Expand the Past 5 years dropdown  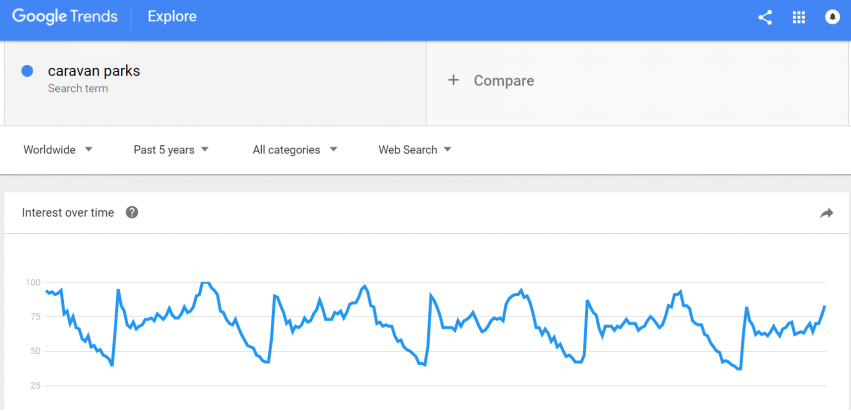171,150
